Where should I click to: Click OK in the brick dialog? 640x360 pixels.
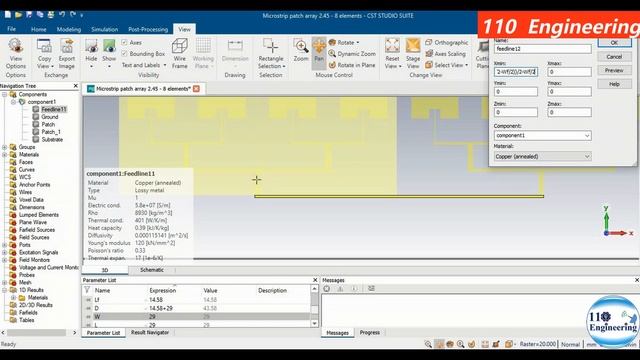click(614, 42)
